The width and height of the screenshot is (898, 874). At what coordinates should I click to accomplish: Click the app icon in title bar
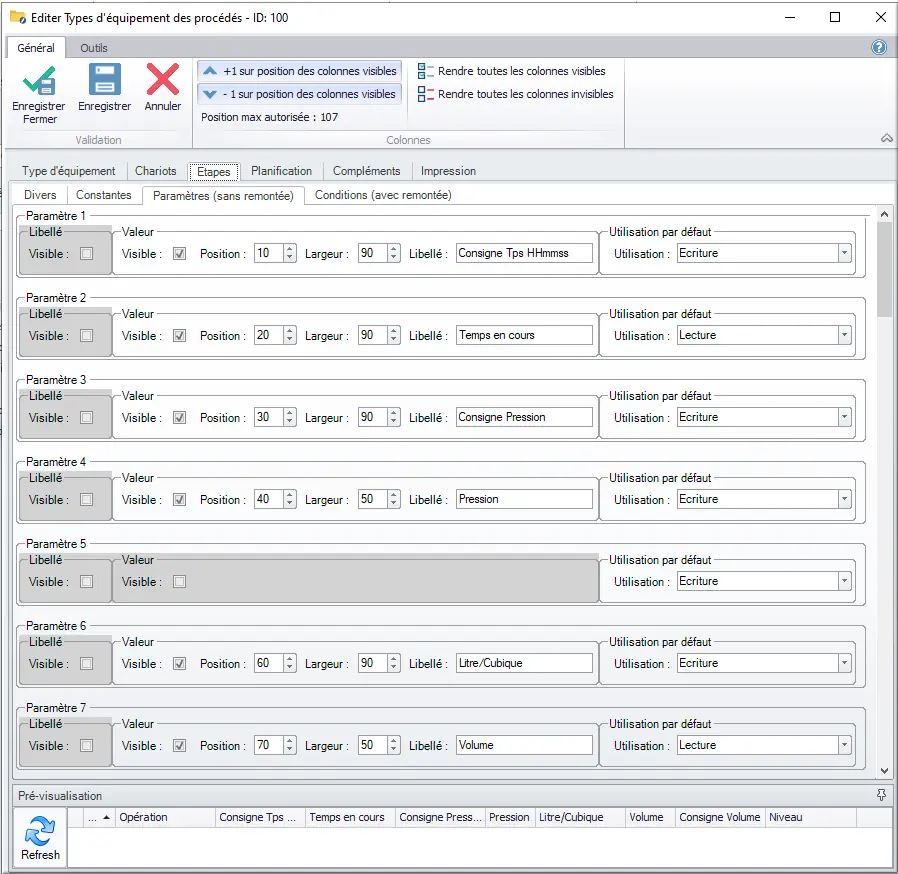point(18,18)
